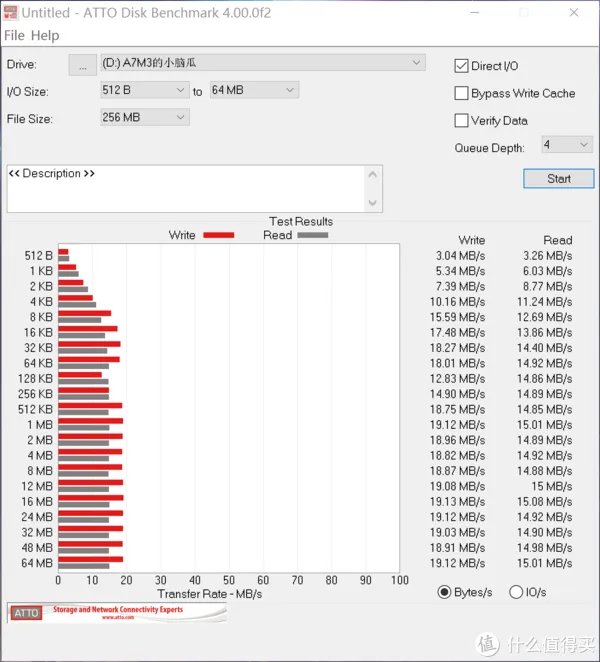Select the Bytes/s radio button

(x=444, y=592)
